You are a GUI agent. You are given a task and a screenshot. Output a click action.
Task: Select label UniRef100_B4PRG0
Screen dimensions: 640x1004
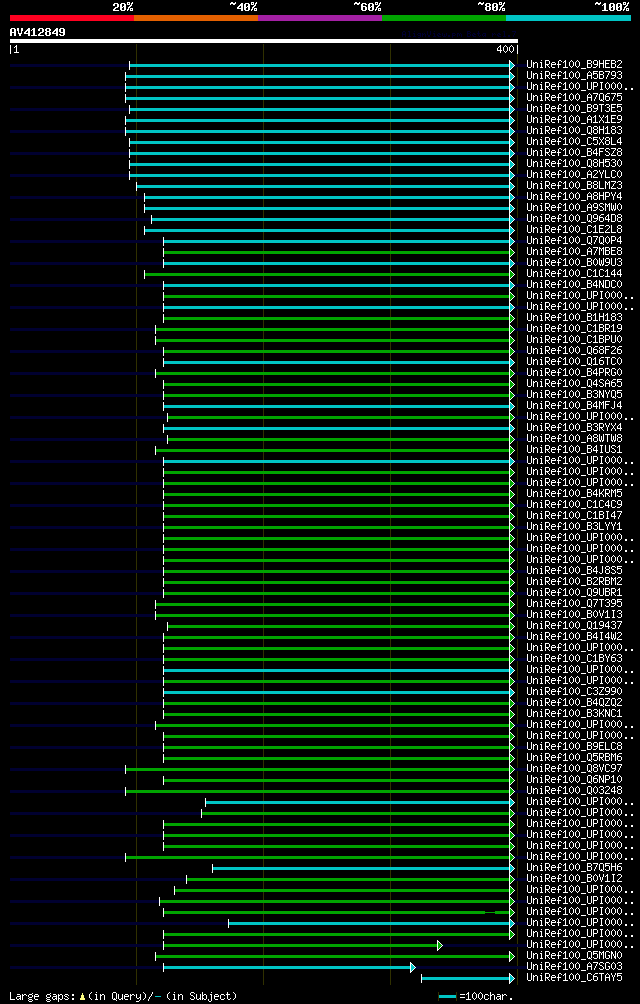(573, 372)
